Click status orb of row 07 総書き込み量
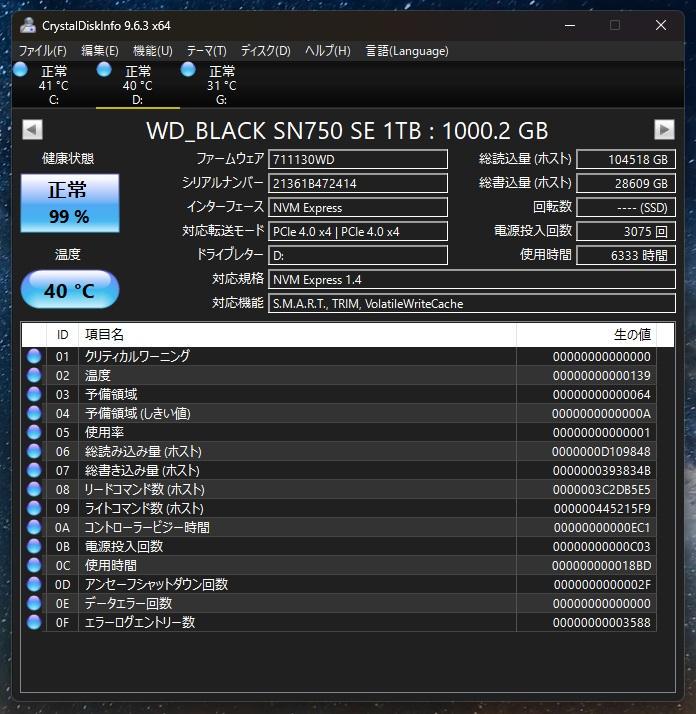 pos(34,470)
